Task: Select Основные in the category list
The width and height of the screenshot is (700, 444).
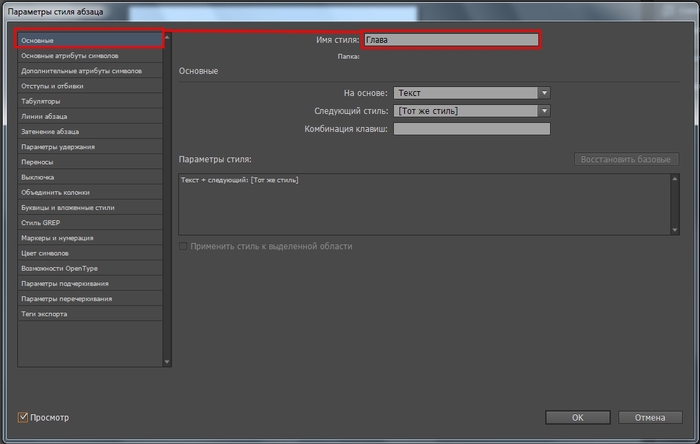Action: 88,40
